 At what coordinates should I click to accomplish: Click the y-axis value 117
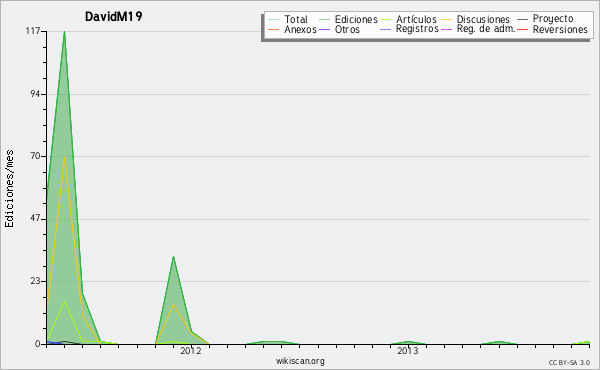(x=33, y=31)
